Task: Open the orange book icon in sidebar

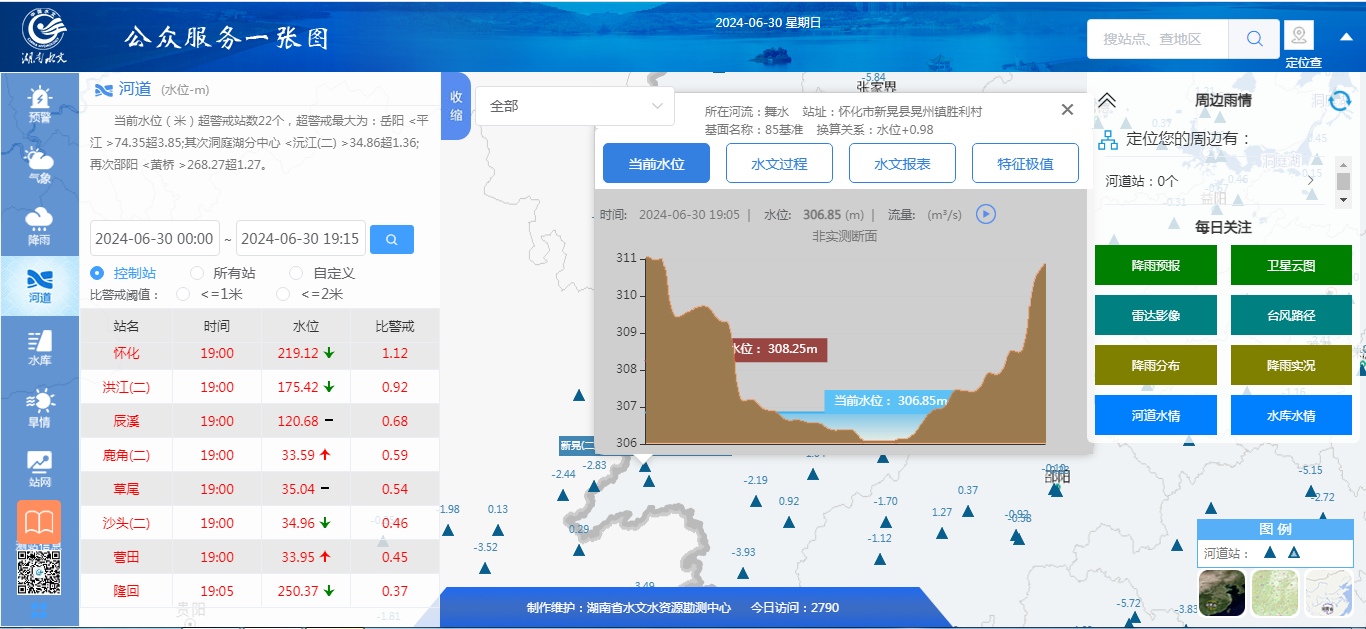Action: (x=39, y=523)
